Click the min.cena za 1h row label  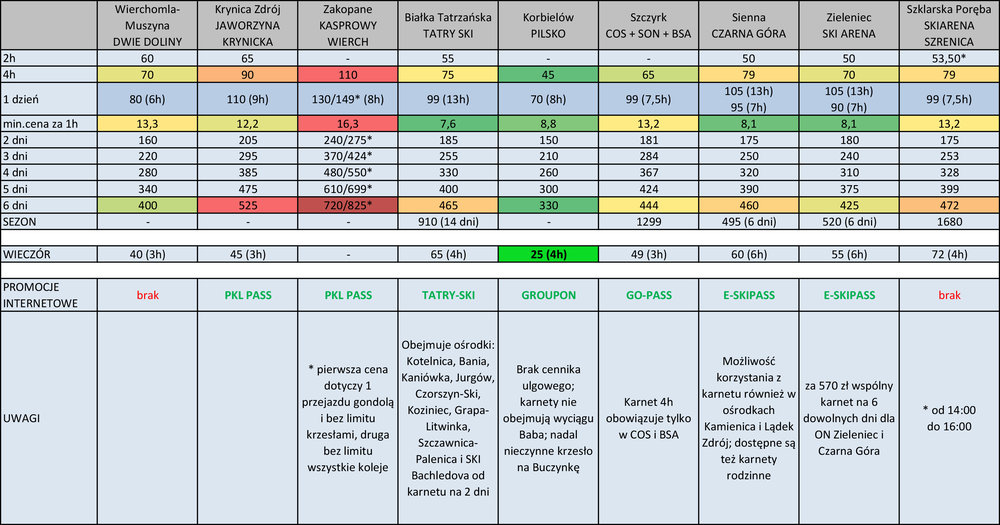(x=49, y=124)
